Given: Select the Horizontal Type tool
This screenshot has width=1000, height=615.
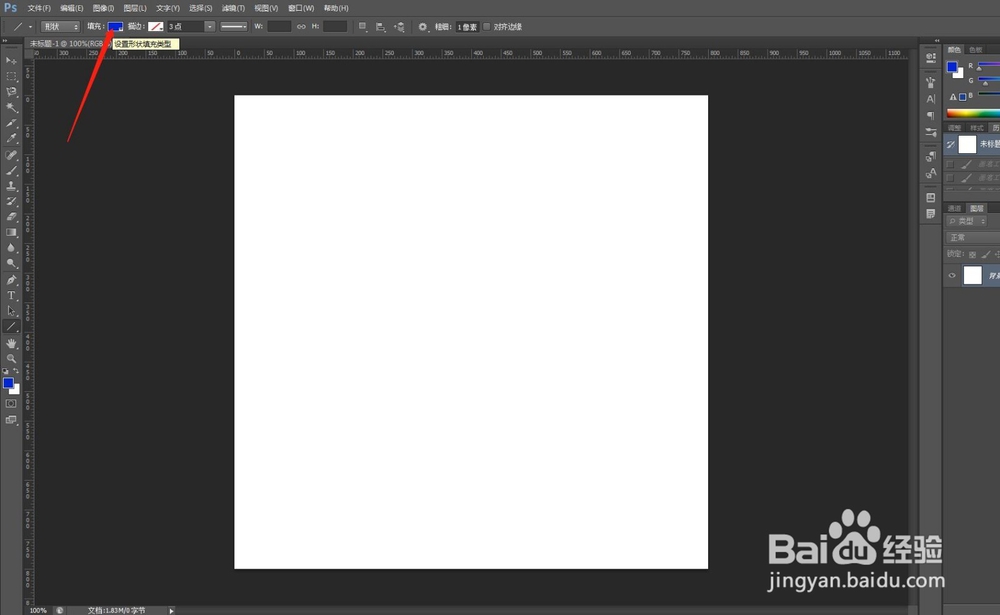Looking at the screenshot, I should [11, 295].
